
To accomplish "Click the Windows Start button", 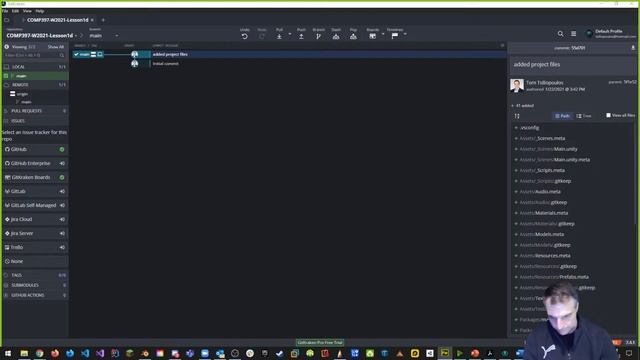I will tap(8, 353).
